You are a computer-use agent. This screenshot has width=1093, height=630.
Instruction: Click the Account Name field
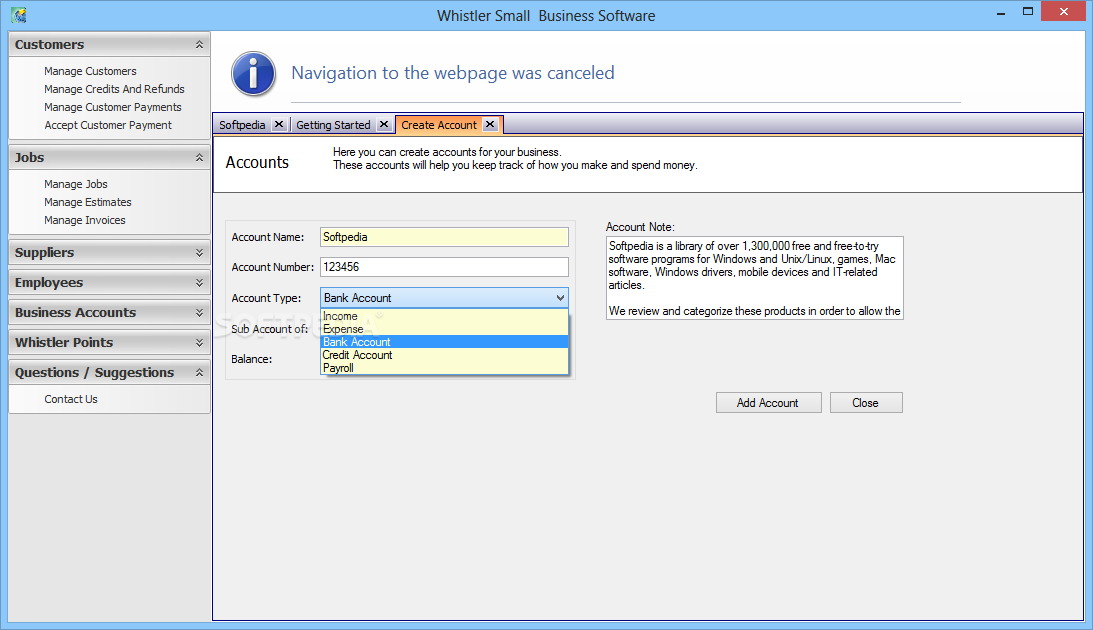tap(444, 237)
